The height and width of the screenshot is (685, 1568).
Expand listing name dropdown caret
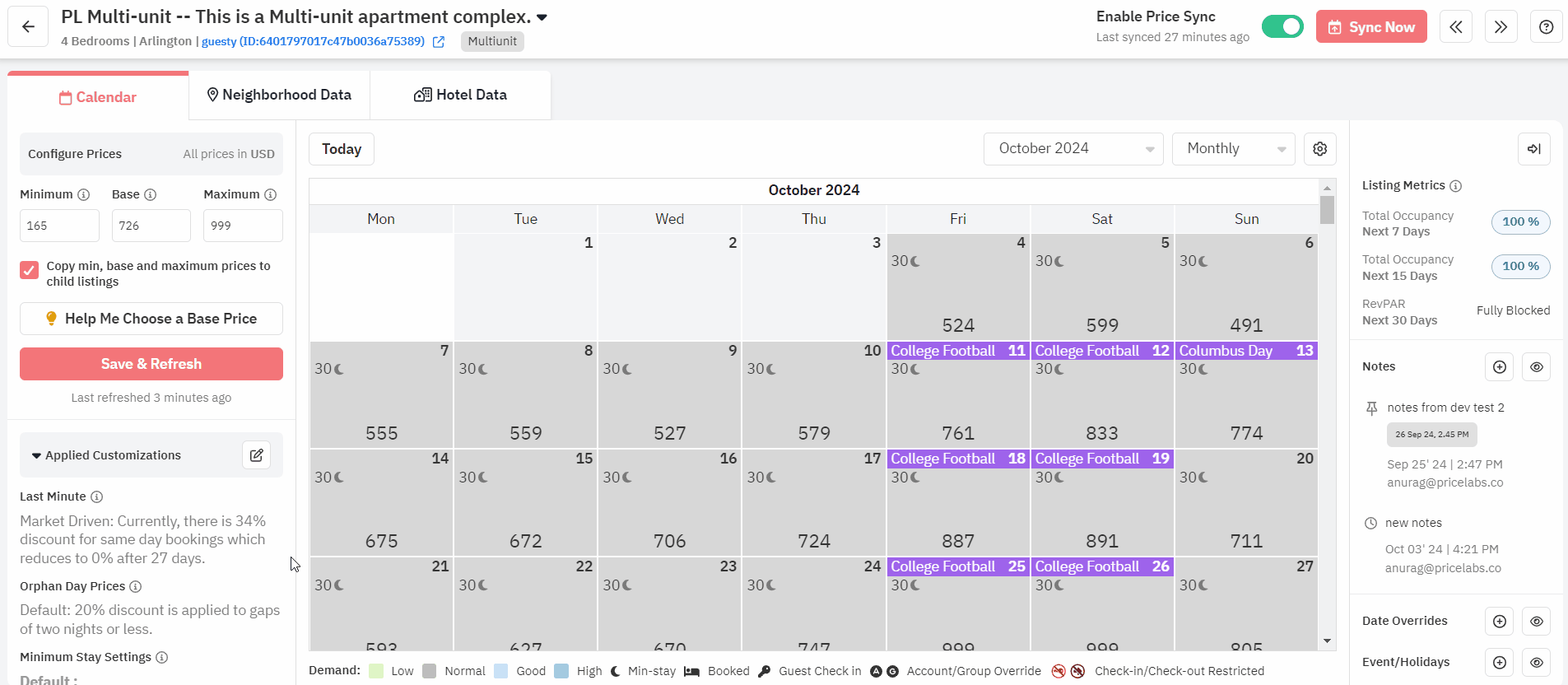click(542, 17)
